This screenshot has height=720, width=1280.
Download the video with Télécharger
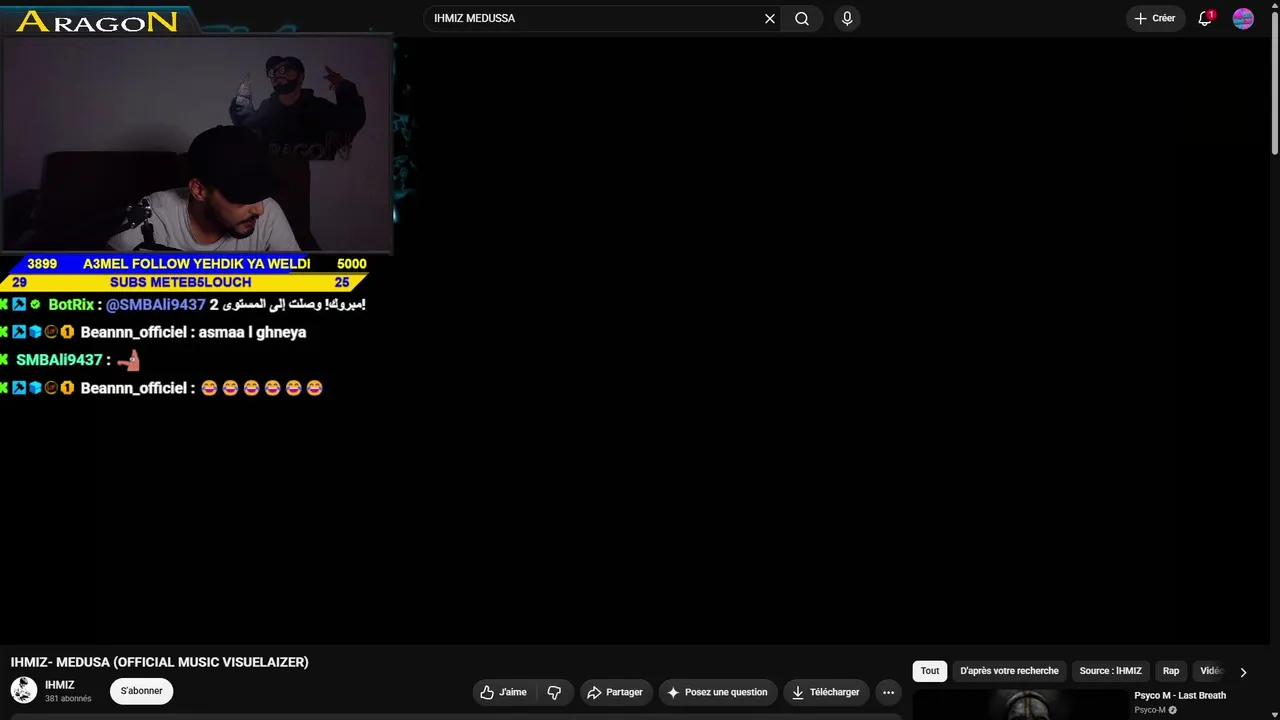tap(826, 692)
